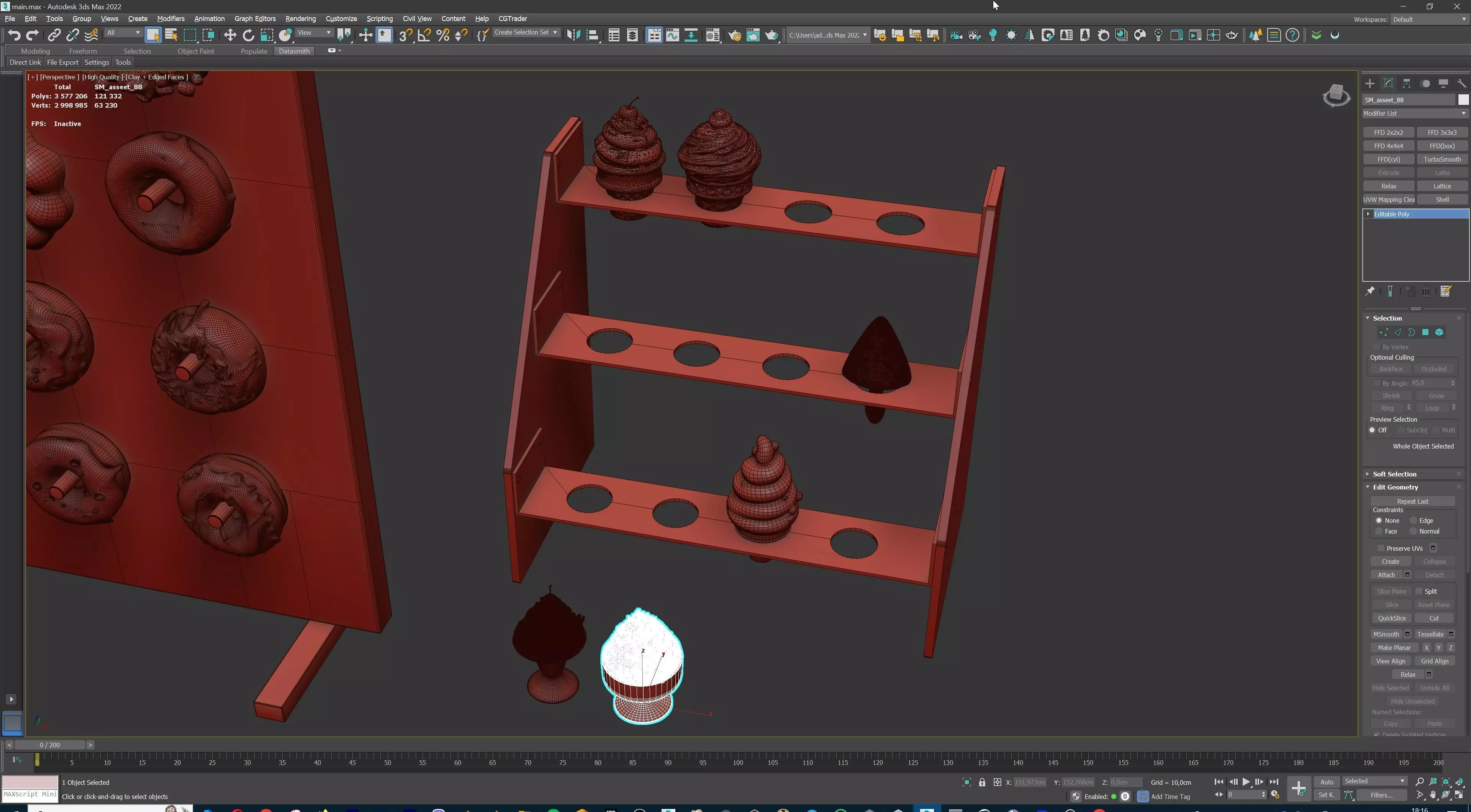The width and height of the screenshot is (1471, 812).
Task: Check the By Vertex option
Action: coord(1376,347)
